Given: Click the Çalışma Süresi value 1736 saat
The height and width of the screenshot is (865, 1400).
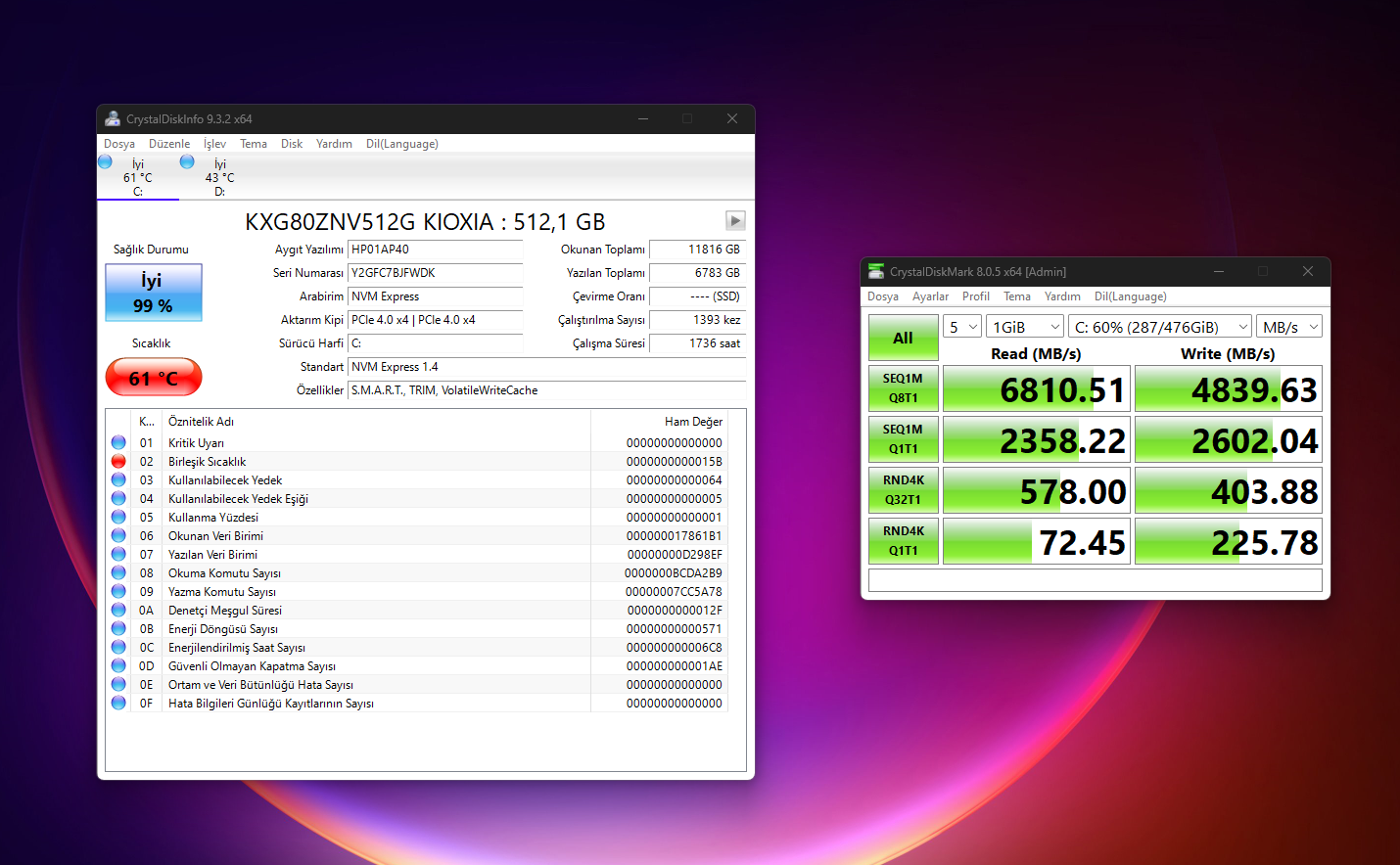Looking at the screenshot, I should 698,343.
